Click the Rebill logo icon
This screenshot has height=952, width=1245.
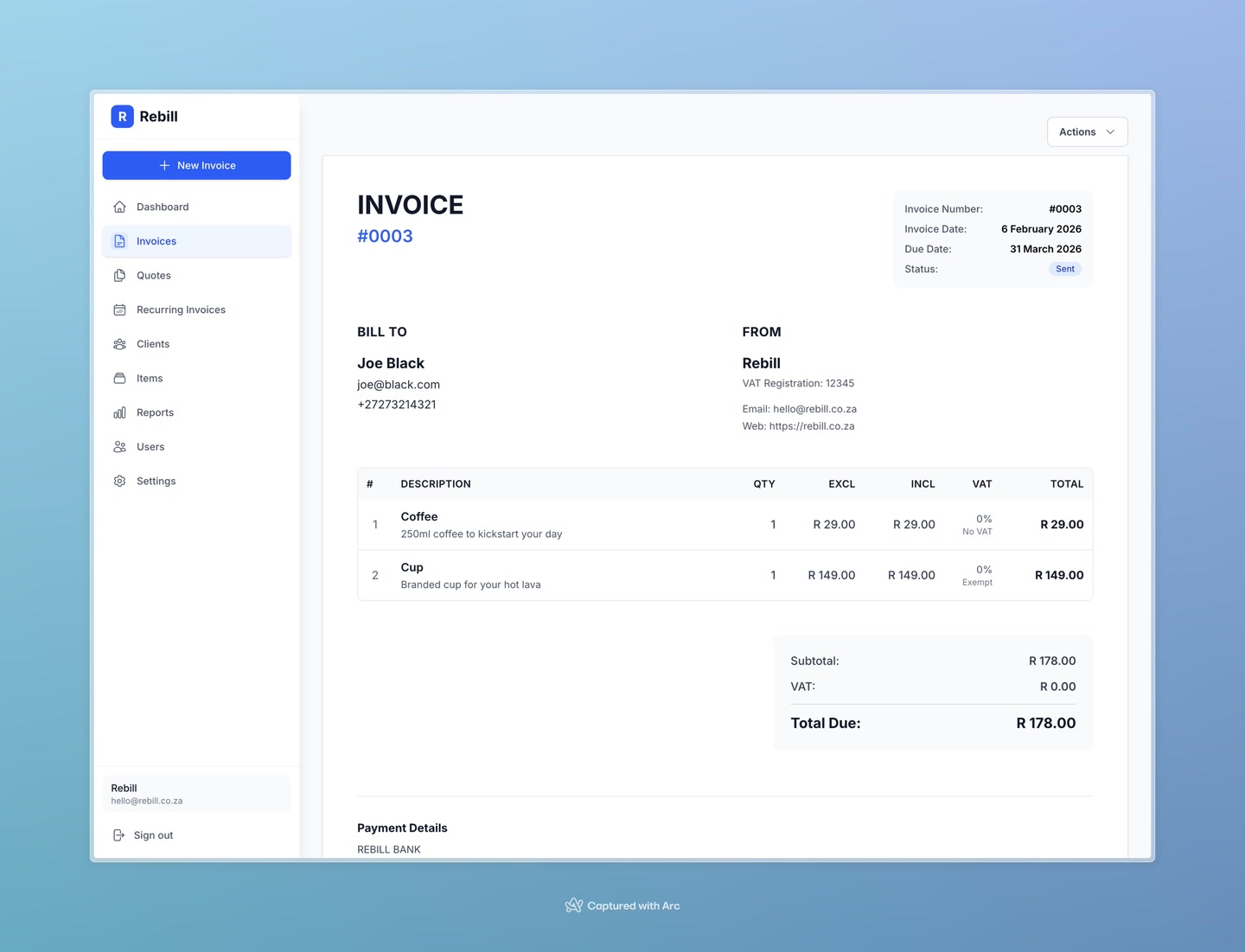click(x=122, y=116)
